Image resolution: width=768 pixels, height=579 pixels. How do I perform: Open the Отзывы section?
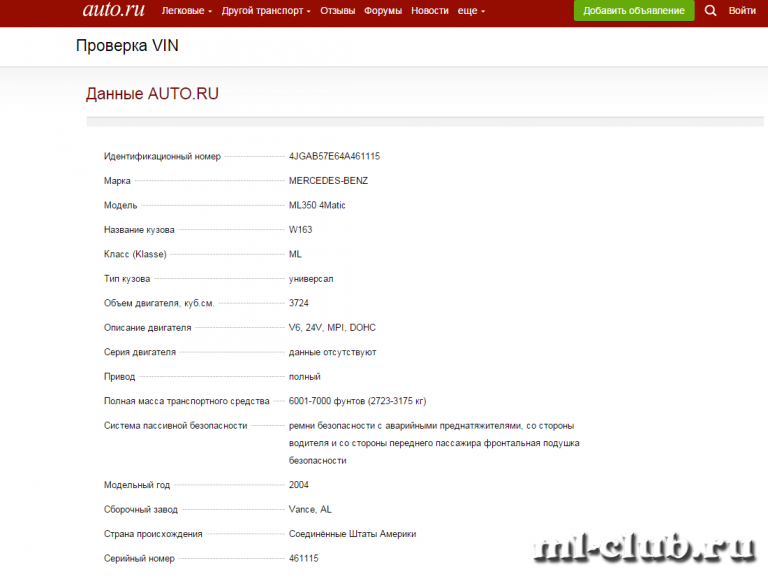coord(337,11)
